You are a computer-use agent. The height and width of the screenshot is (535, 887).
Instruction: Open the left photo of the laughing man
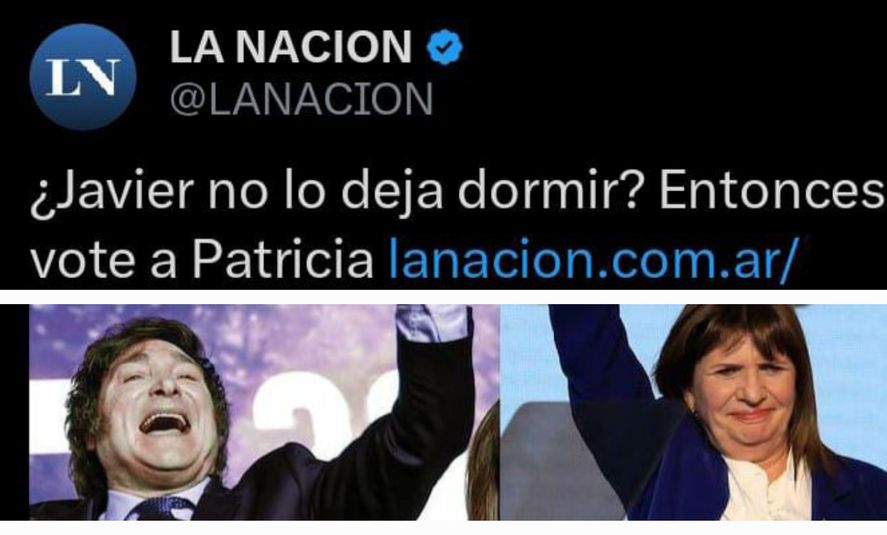(264, 412)
